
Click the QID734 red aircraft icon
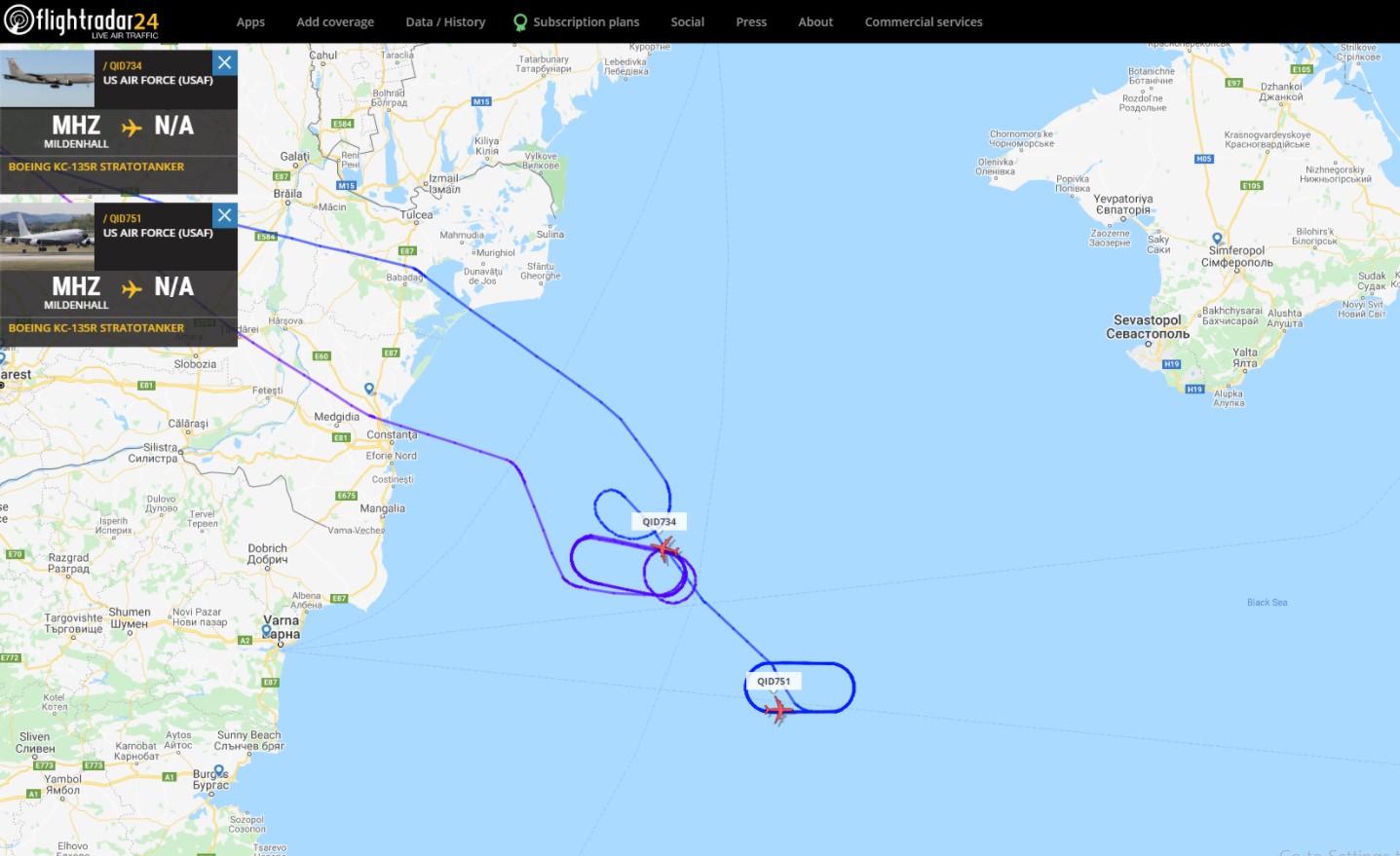[x=665, y=550]
